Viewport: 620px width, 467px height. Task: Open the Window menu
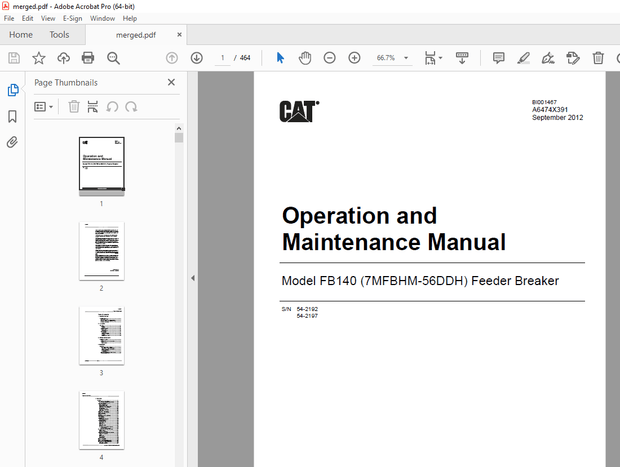102,18
